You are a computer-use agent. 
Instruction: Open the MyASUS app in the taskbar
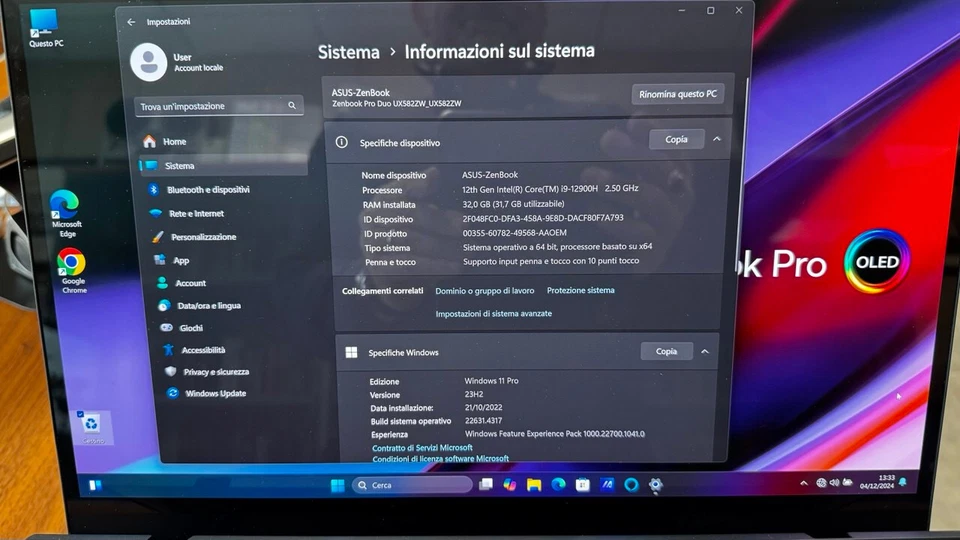click(x=607, y=485)
